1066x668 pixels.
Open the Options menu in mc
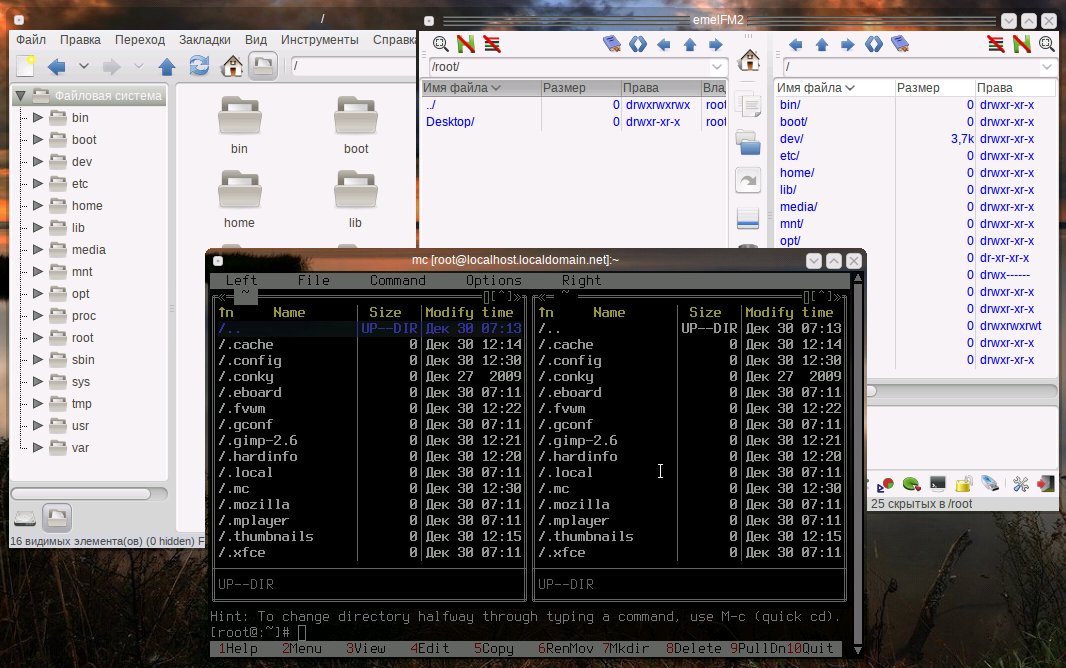[494, 280]
